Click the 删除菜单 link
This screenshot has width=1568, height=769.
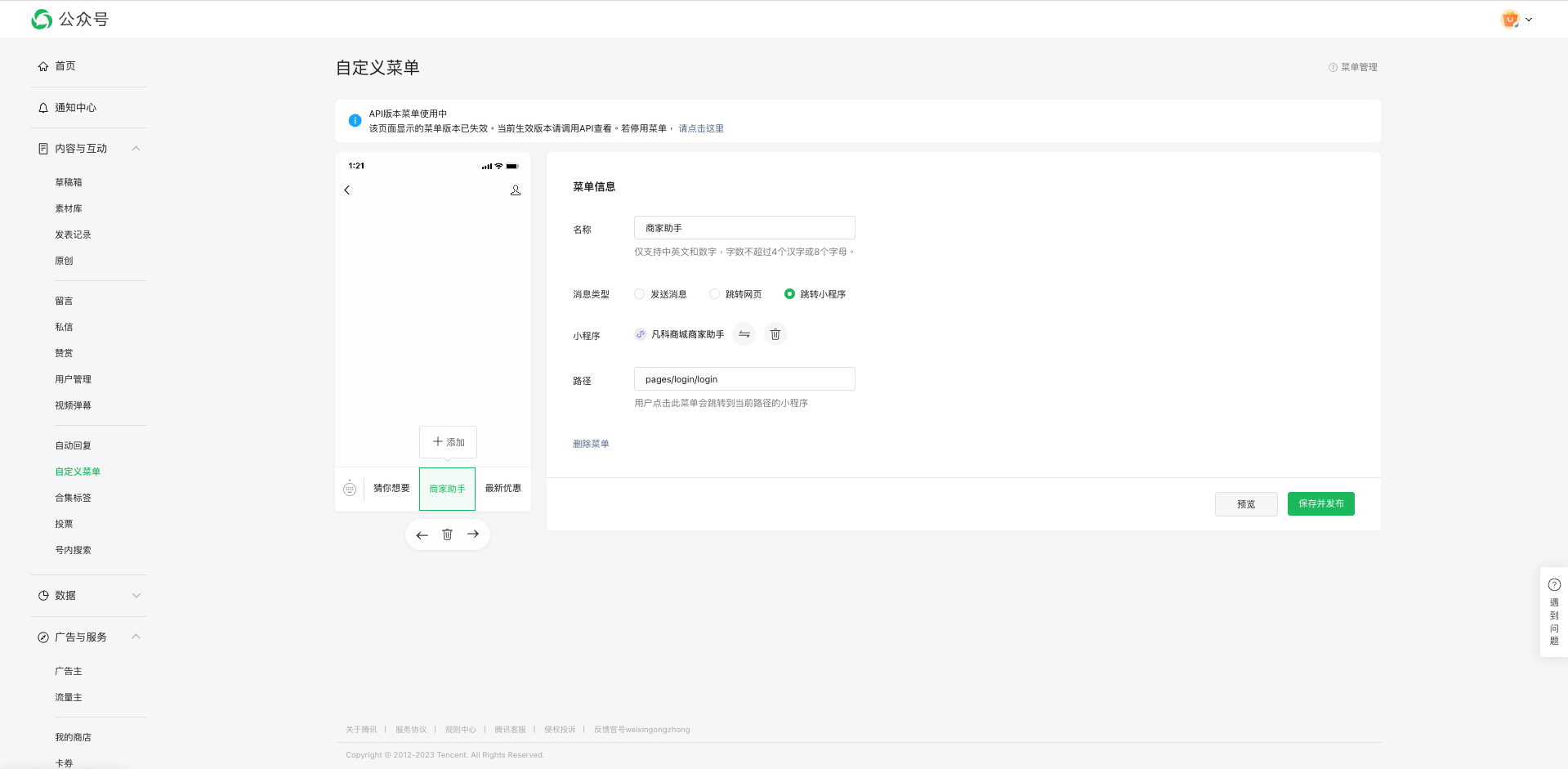[591, 444]
